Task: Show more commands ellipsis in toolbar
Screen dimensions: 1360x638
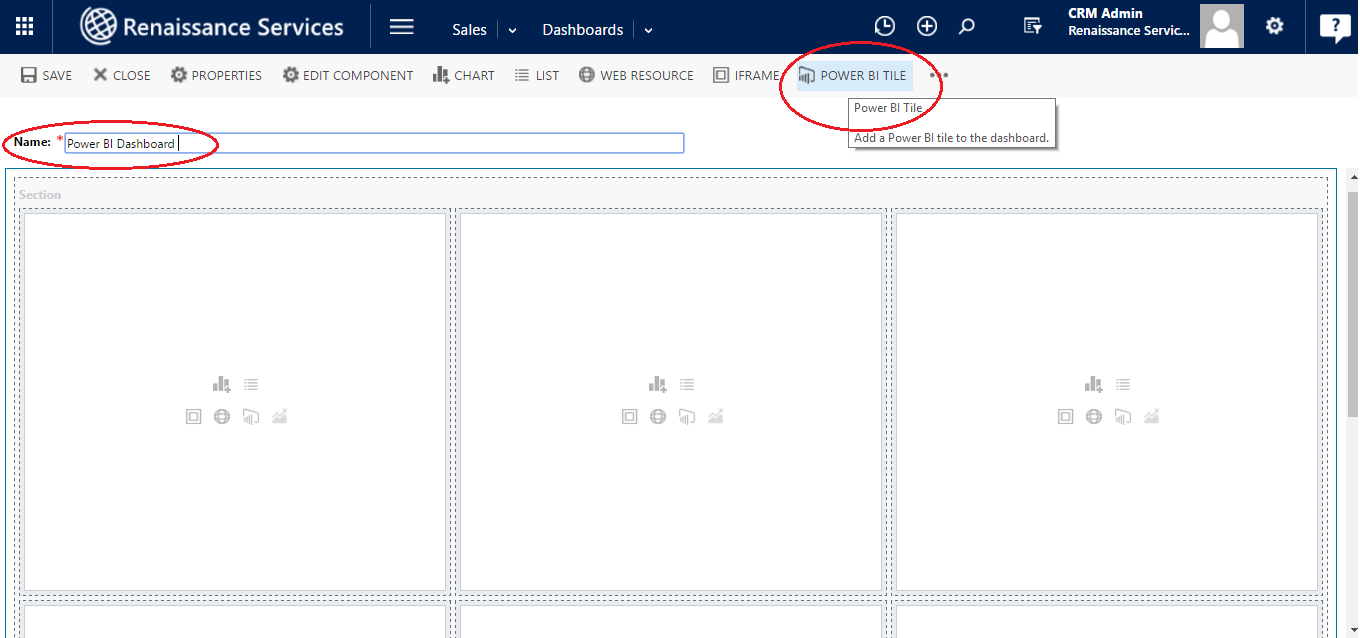Action: pos(938,75)
